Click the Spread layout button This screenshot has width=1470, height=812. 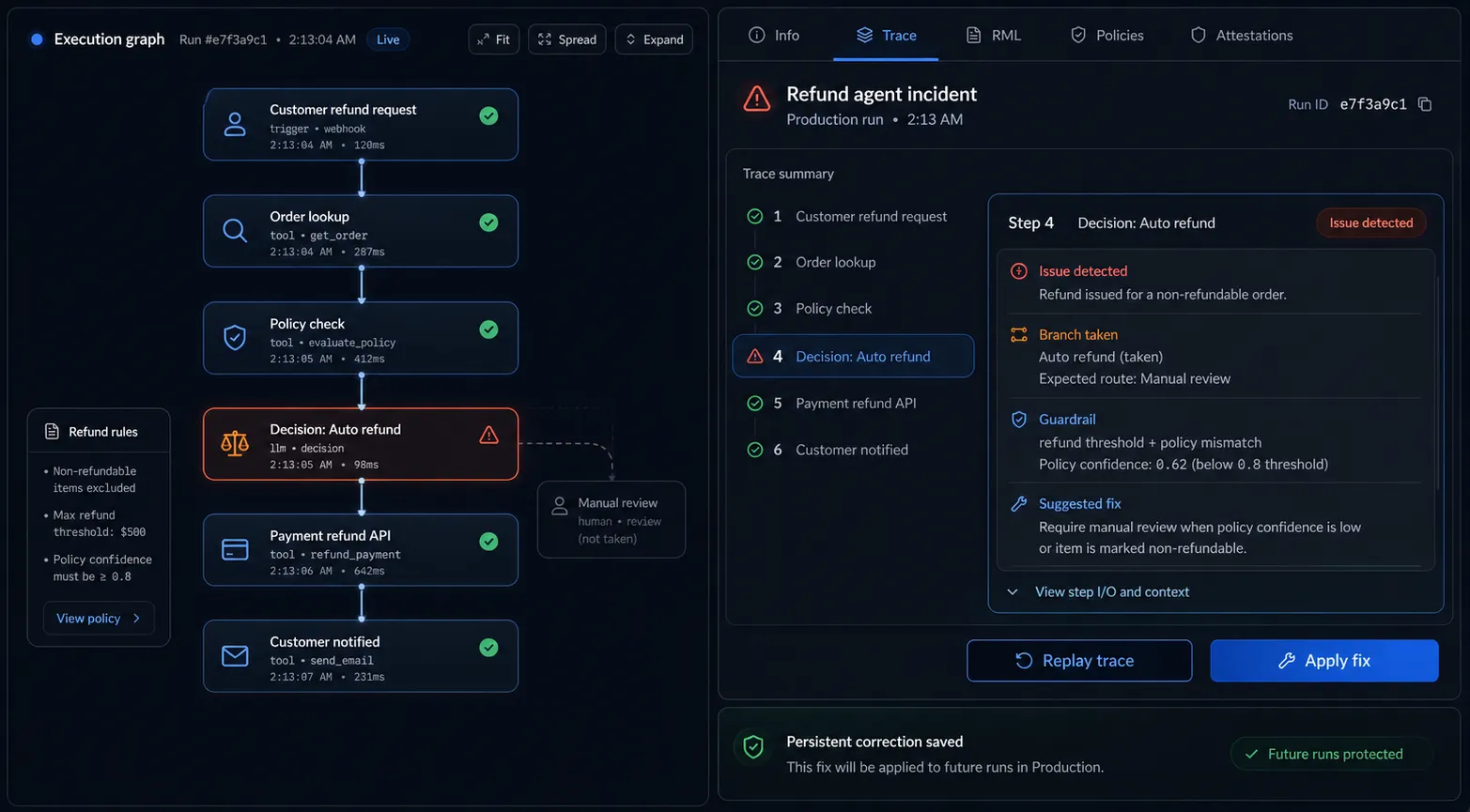point(567,39)
